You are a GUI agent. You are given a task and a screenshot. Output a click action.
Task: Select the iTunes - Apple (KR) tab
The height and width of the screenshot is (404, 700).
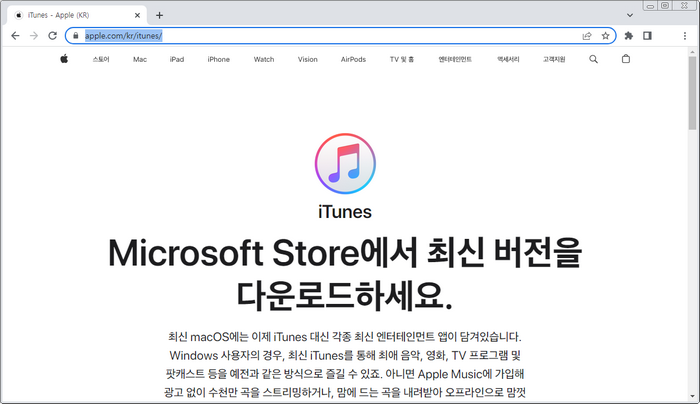pyautogui.click(x=77, y=15)
